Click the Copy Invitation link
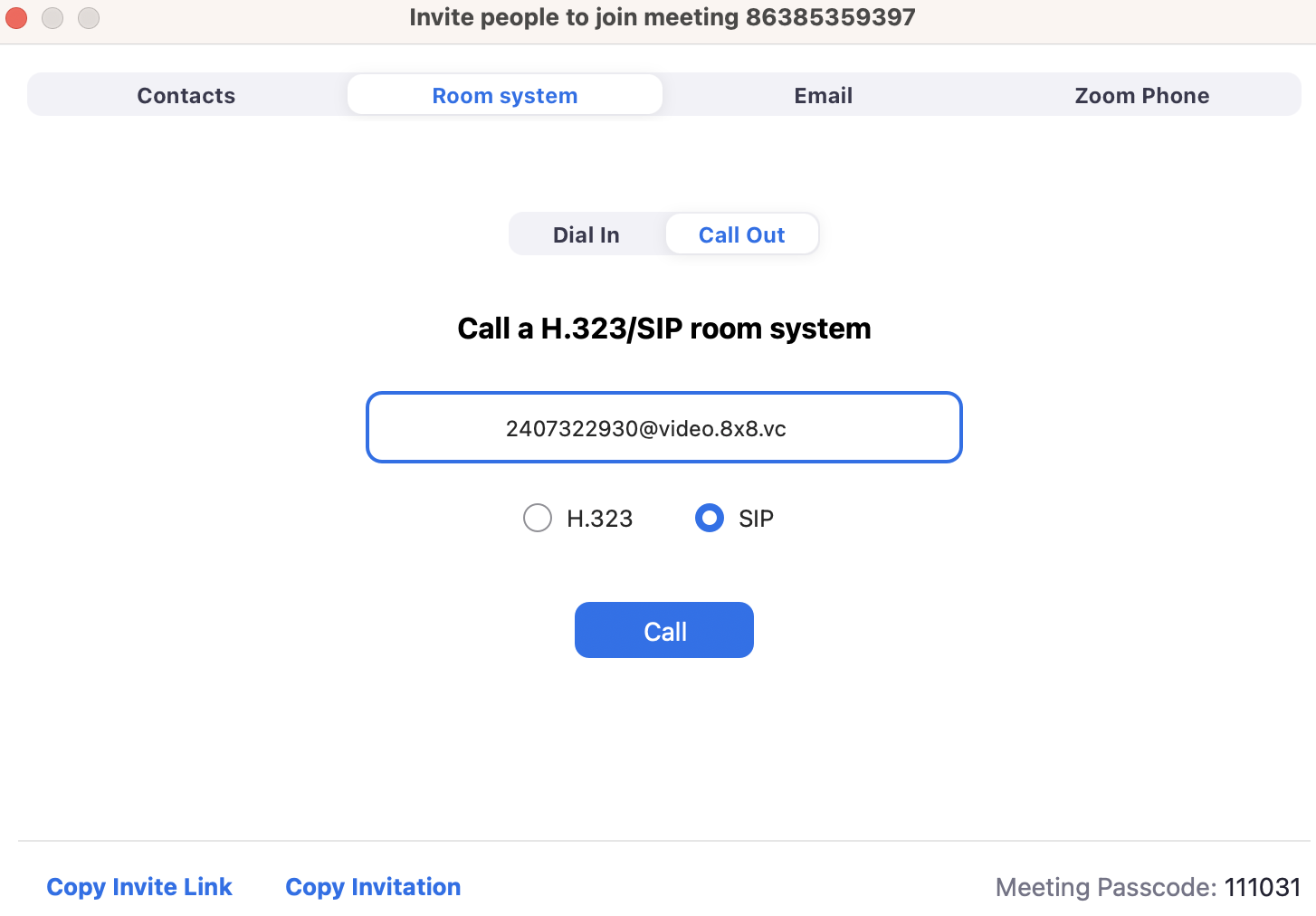Image resolution: width=1316 pixels, height=916 pixels. pos(373,887)
